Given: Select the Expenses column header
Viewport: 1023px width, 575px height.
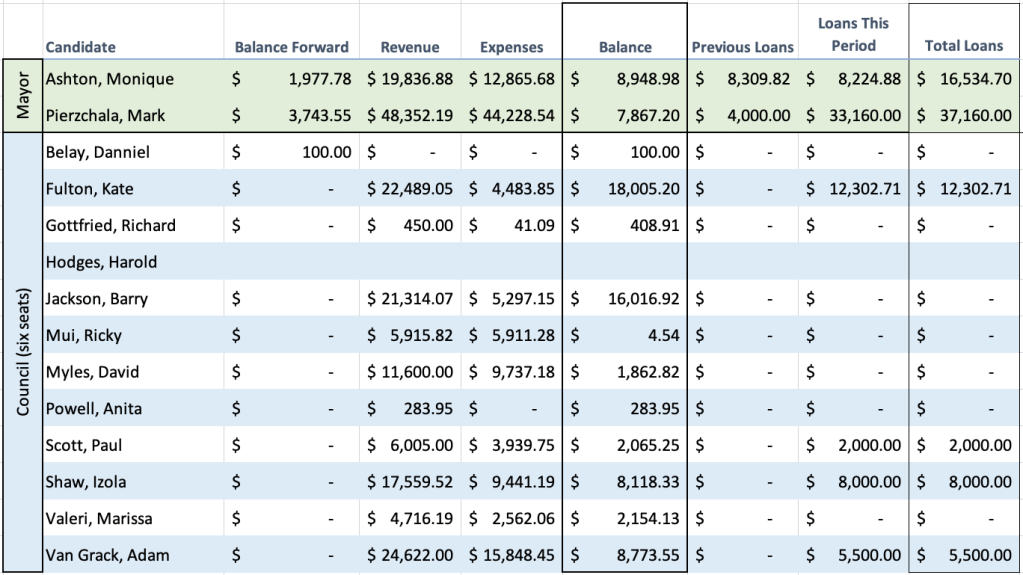Looking at the screenshot, I should tap(511, 47).
